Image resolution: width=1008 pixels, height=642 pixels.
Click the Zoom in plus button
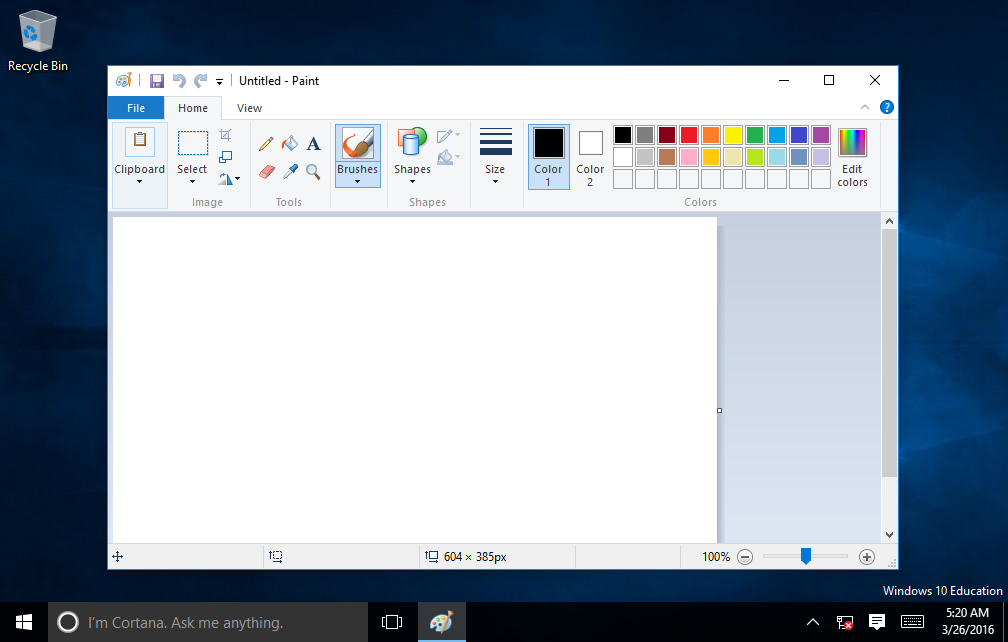tap(867, 557)
